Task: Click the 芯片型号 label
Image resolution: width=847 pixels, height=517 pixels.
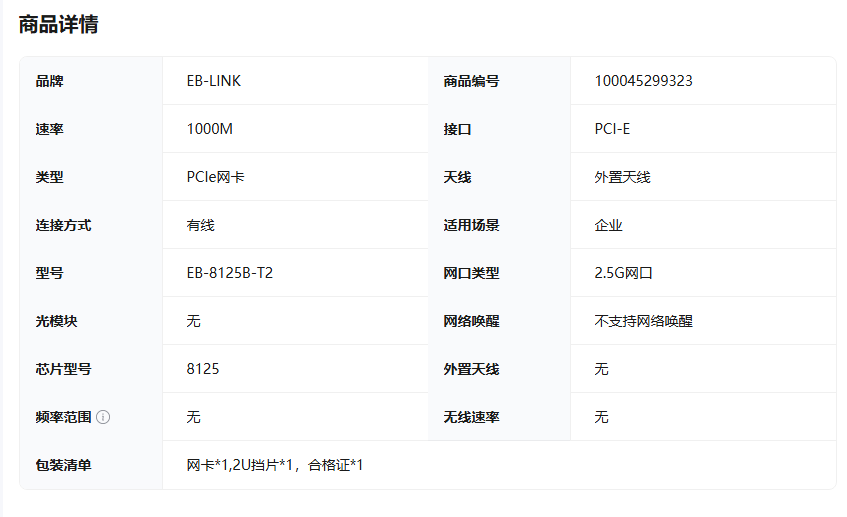Action: [63, 370]
